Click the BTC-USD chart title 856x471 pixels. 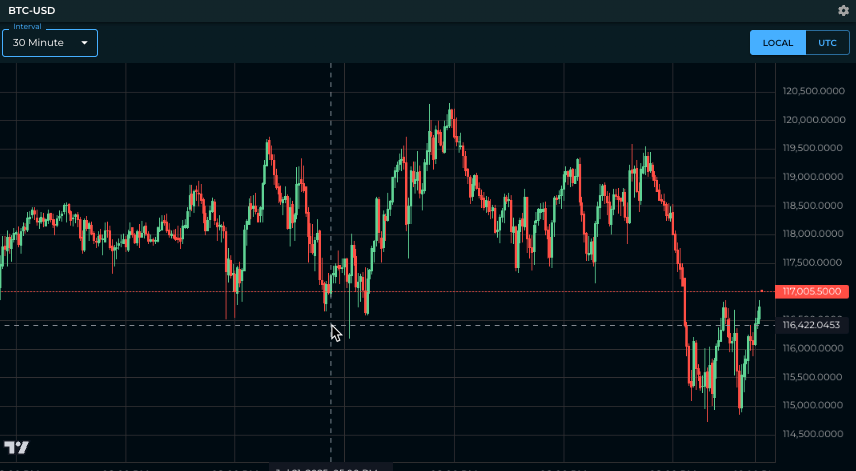[32, 10]
